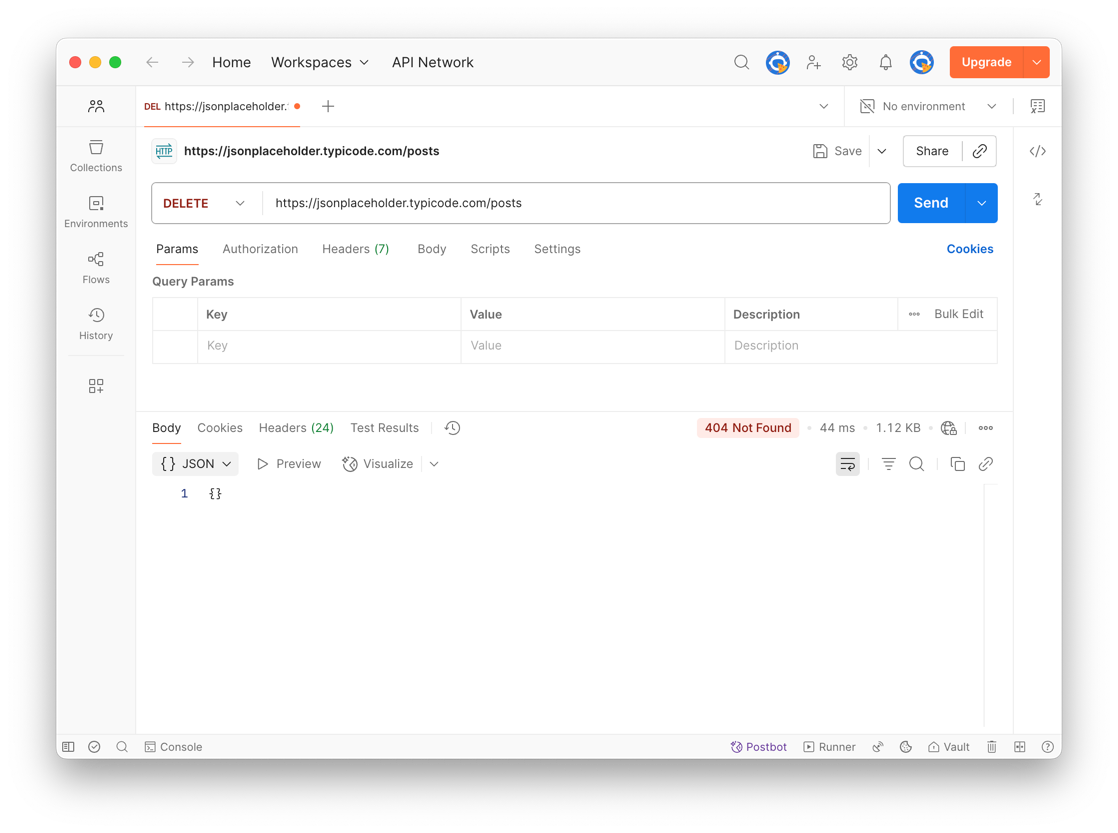Toggle word wrap for the response body
Image resolution: width=1118 pixels, height=833 pixels.
847,464
